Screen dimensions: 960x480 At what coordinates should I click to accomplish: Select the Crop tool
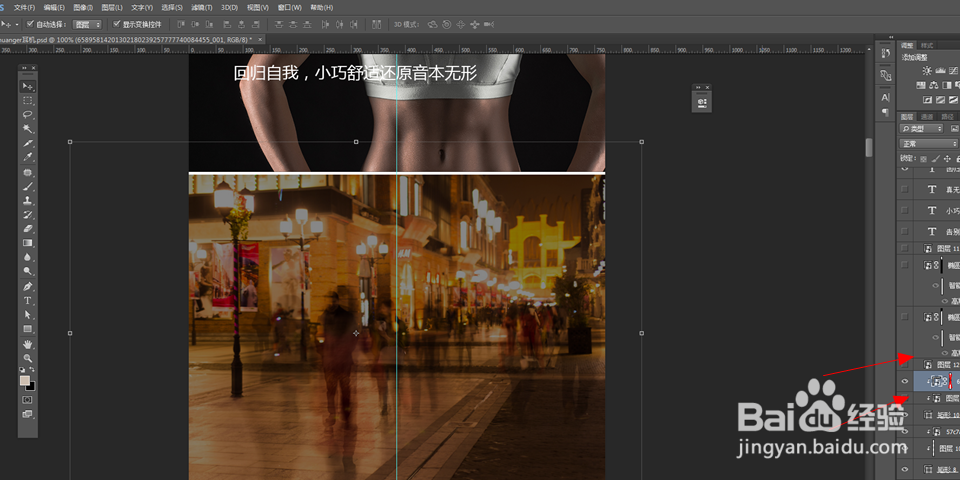pyautogui.click(x=28, y=143)
